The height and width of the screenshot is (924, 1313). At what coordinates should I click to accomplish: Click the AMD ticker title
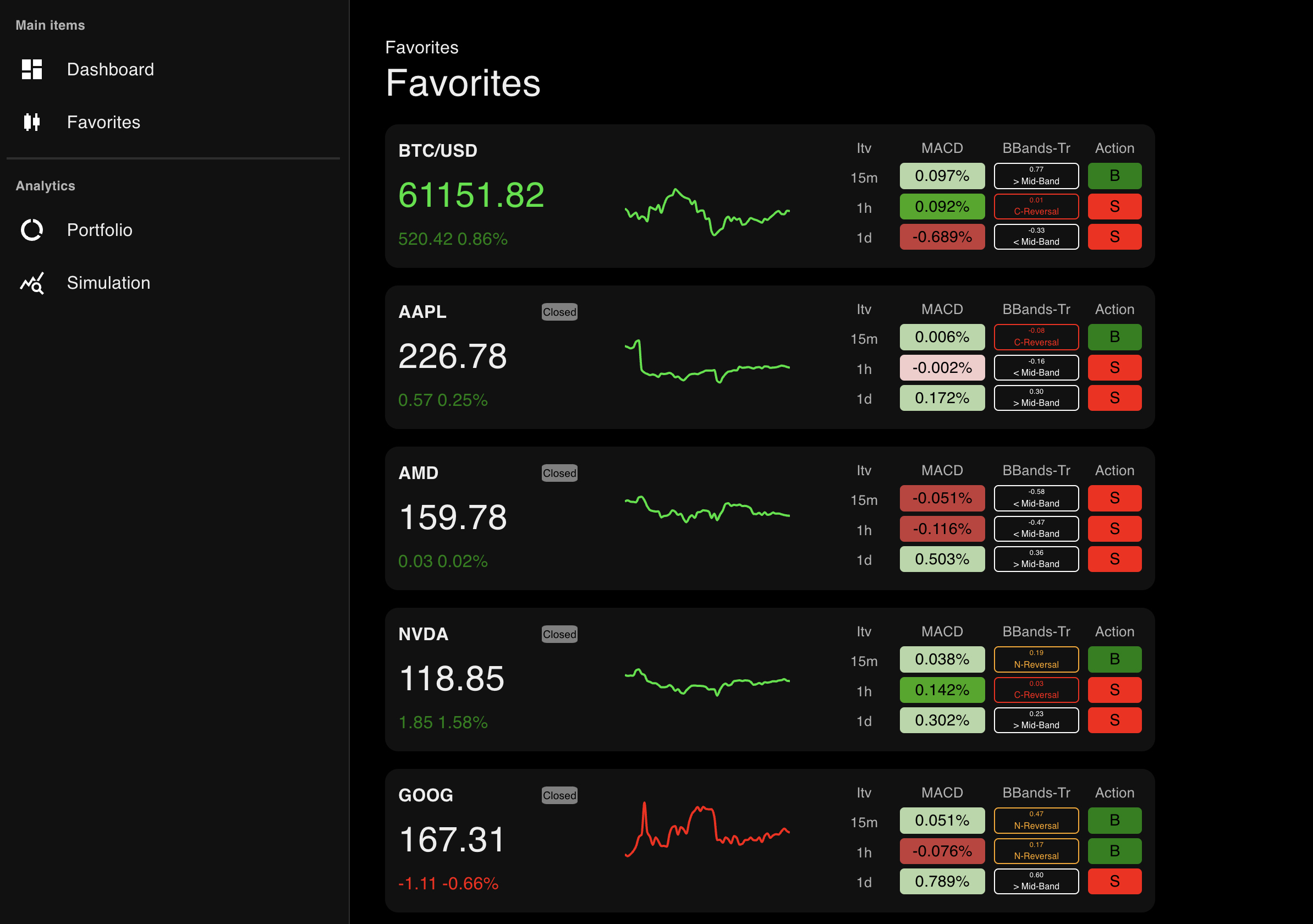point(418,473)
